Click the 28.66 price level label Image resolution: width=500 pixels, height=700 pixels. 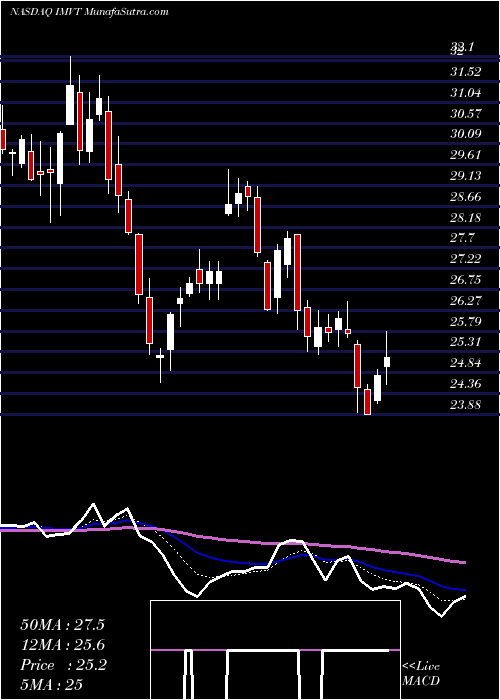[466, 197]
